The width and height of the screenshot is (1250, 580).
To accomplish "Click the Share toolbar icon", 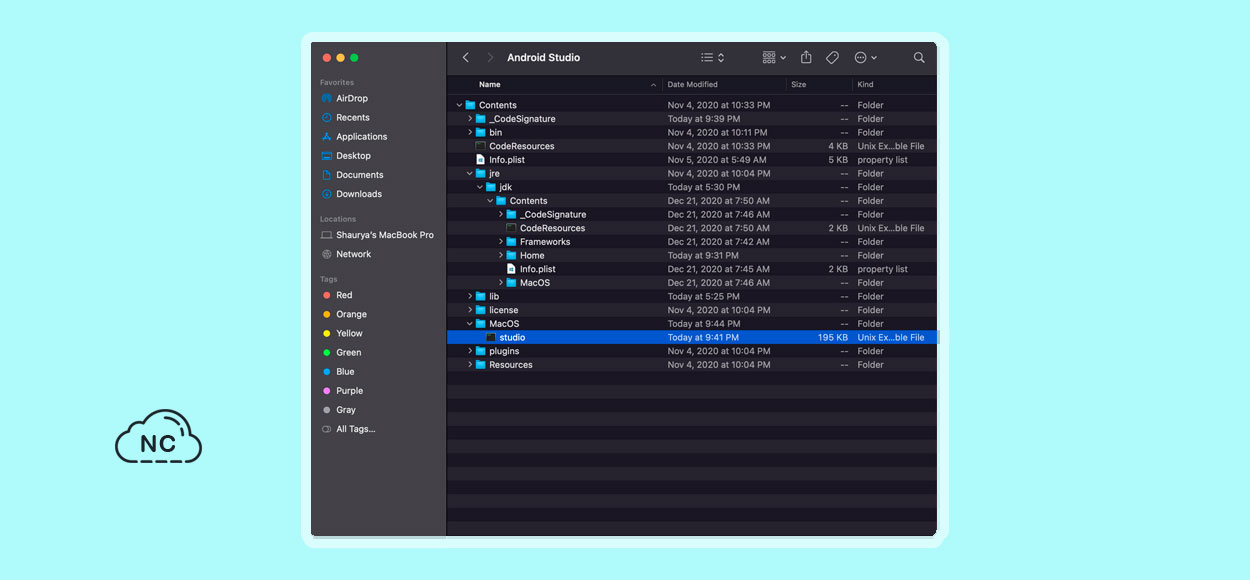I will 806,58.
